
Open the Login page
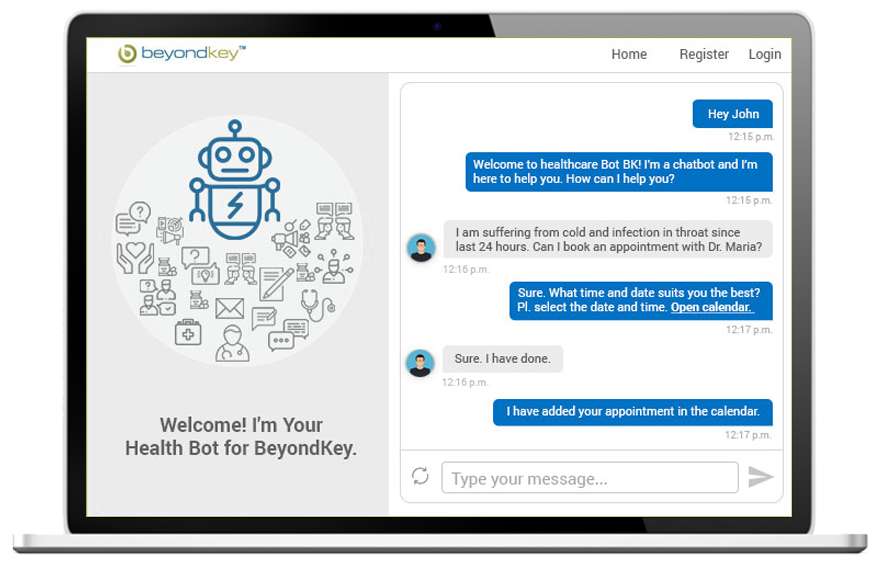point(764,54)
